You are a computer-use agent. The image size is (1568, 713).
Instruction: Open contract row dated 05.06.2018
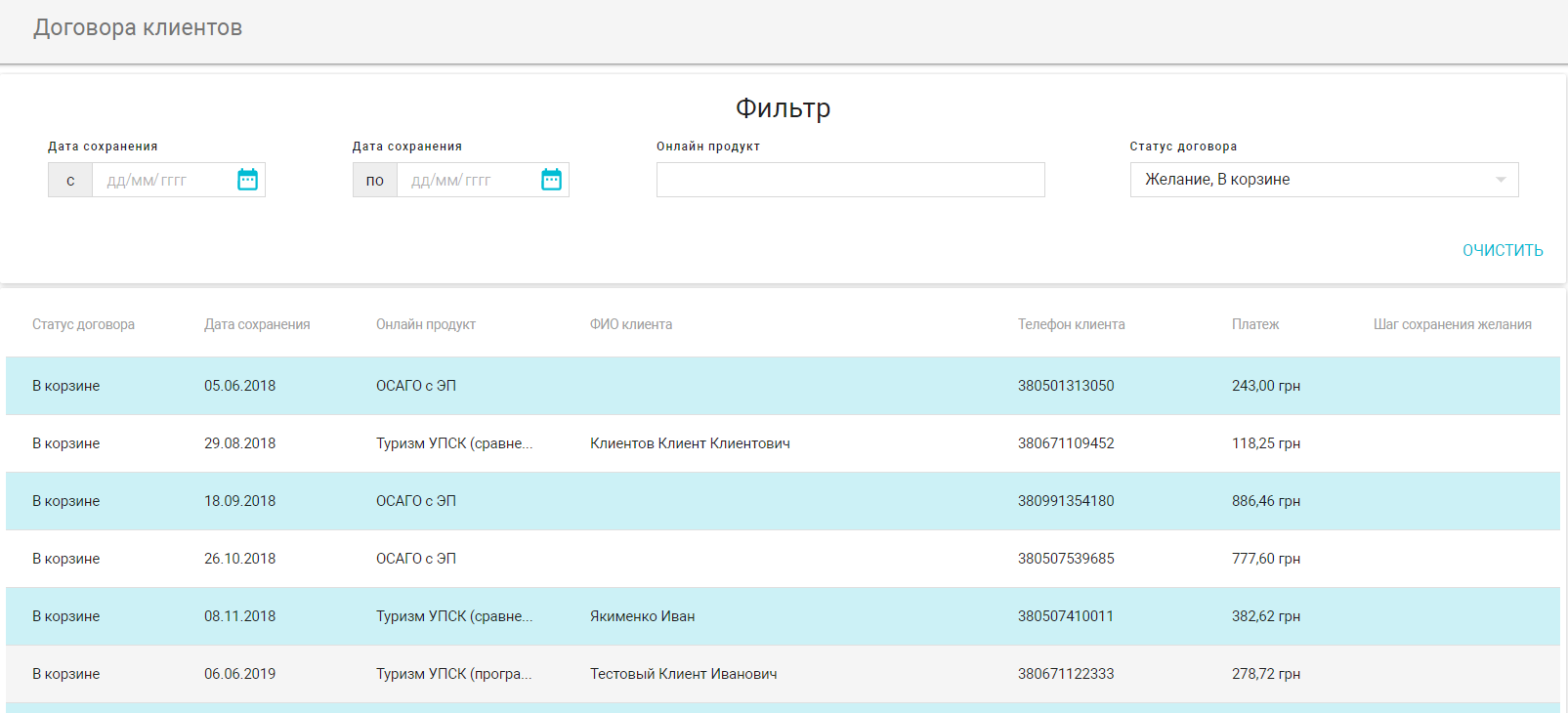(x=239, y=386)
